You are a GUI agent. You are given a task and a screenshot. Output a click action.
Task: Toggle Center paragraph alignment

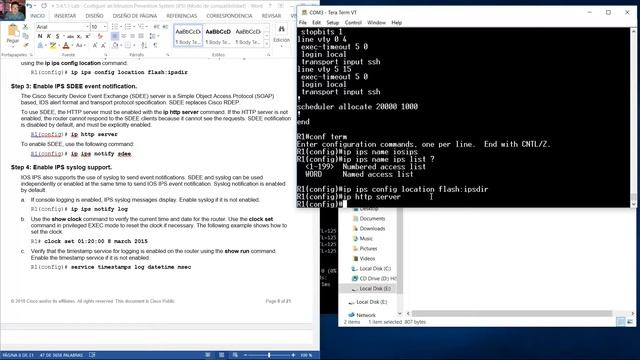click(x=124, y=36)
